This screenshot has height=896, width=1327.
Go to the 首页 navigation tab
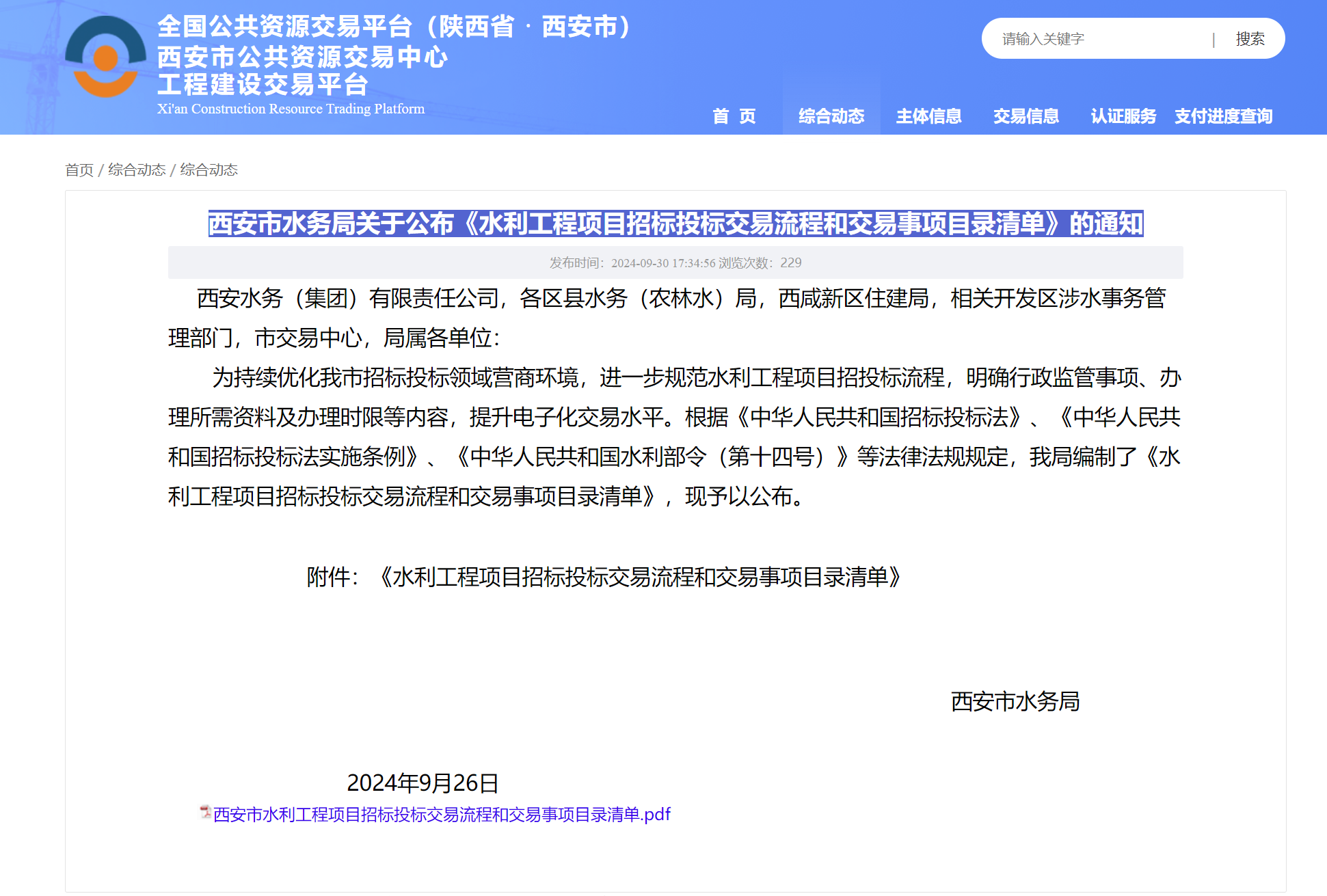(734, 116)
